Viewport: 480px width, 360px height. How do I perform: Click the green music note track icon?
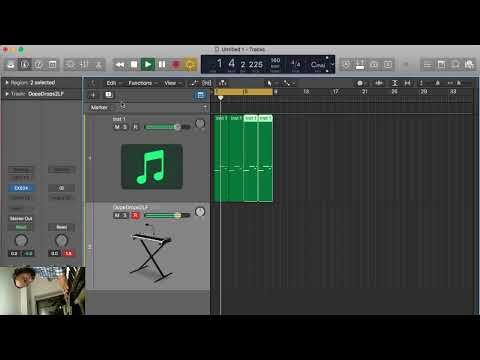152,167
